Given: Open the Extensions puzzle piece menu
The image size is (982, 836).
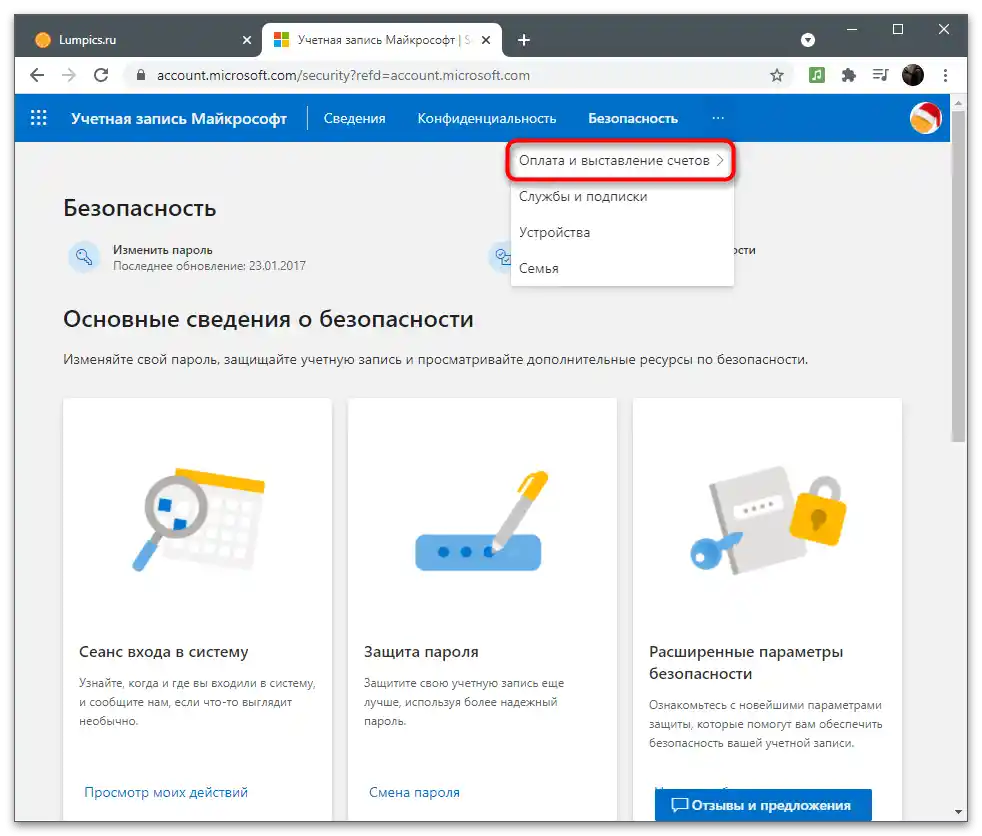Looking at the screenshot, I should tap(849, 75).
